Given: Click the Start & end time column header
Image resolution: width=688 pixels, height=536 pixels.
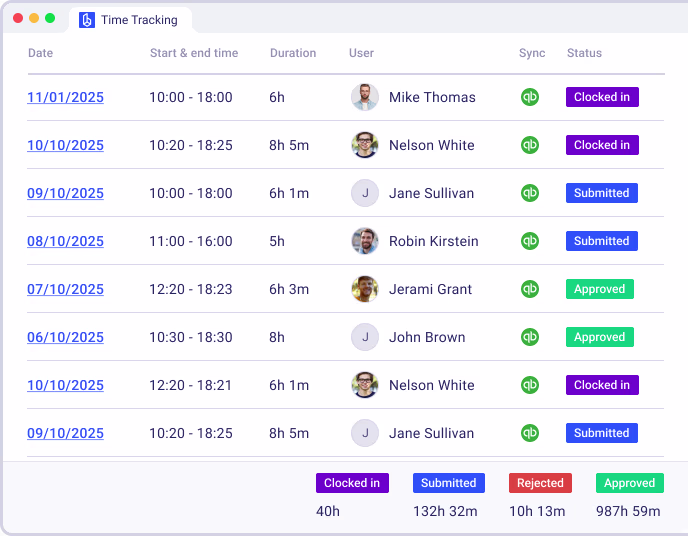Looking at the screenshot, I should 194,53.
